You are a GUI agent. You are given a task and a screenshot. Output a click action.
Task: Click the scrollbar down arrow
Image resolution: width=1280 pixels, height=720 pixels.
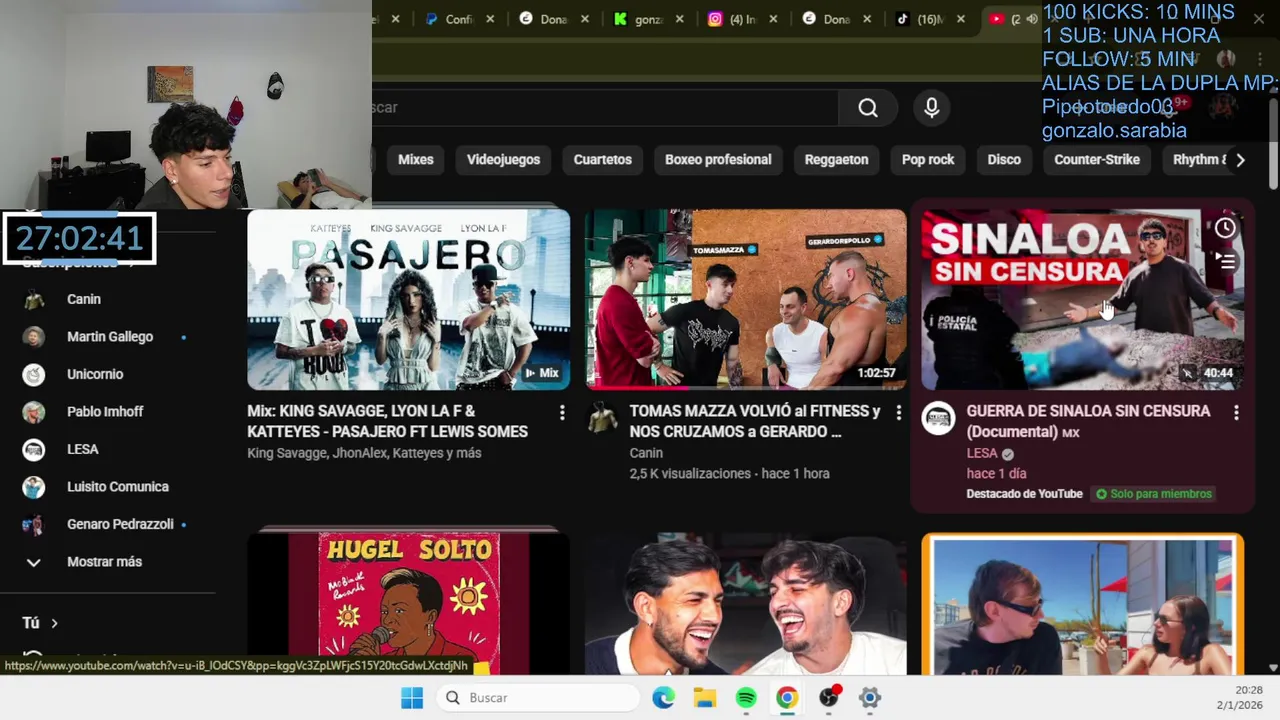pos(1273,668)
